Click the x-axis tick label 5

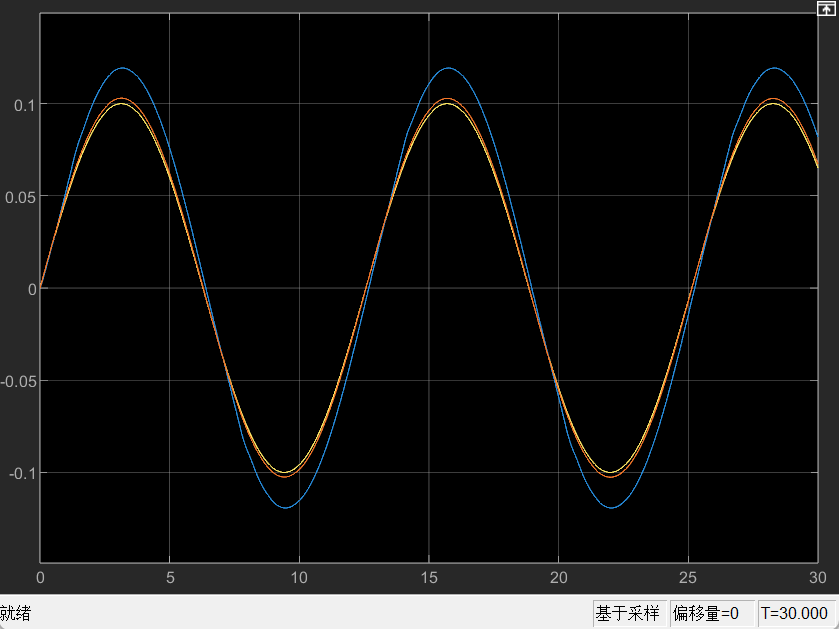click(x=170, y=578)
